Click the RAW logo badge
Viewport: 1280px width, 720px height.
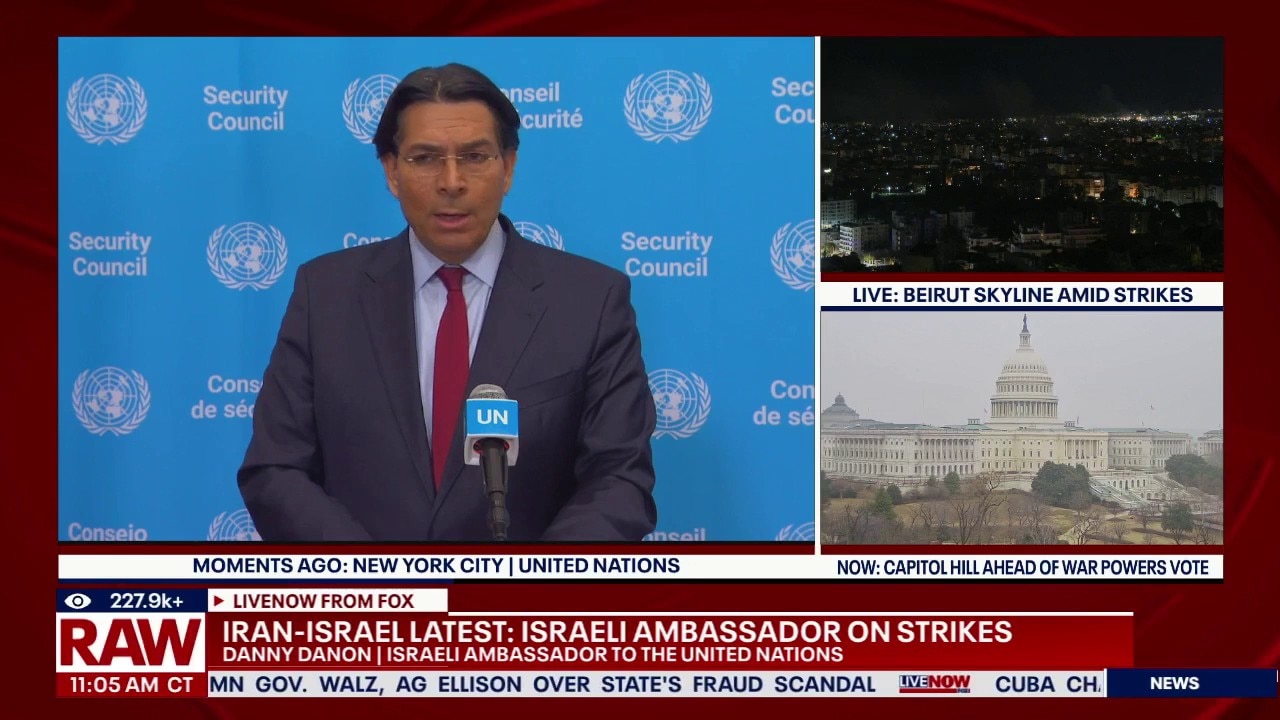[131, 643]
